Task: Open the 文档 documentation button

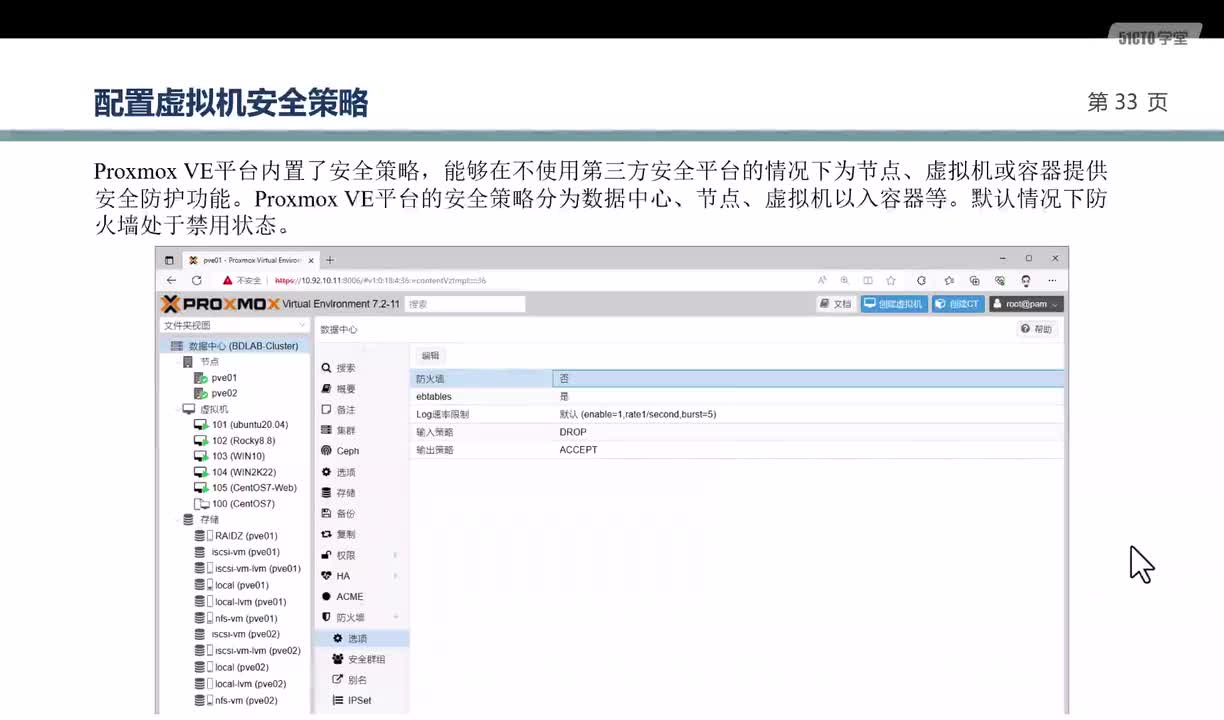Action: 836,304
